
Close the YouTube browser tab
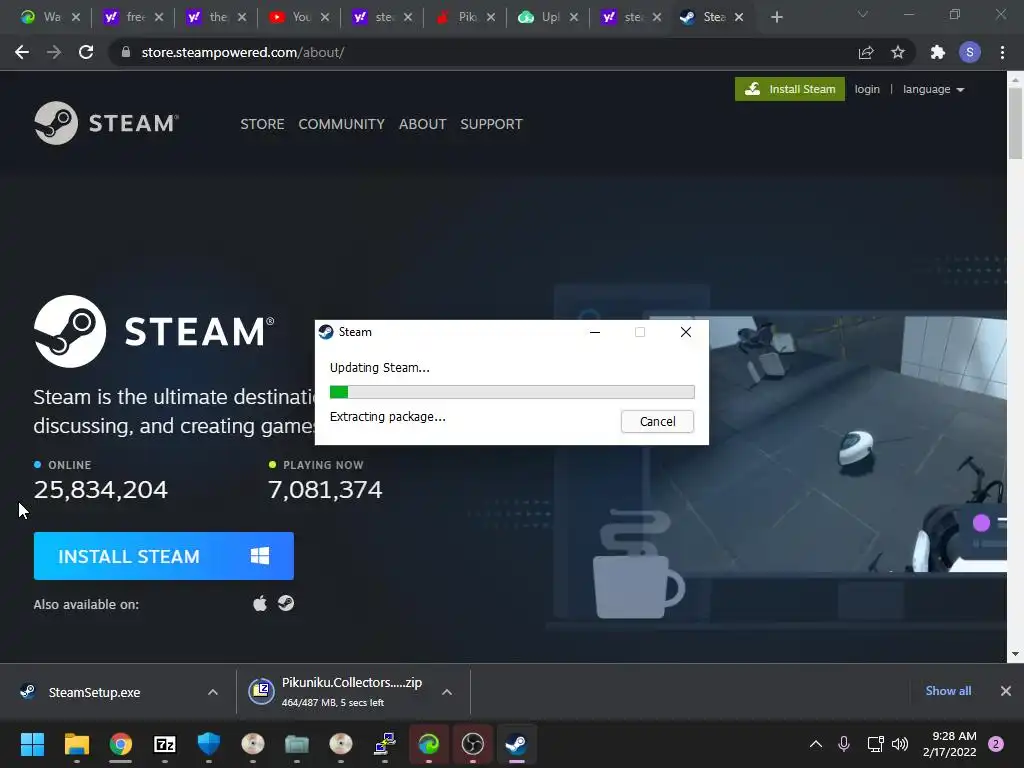coord(325,18)
